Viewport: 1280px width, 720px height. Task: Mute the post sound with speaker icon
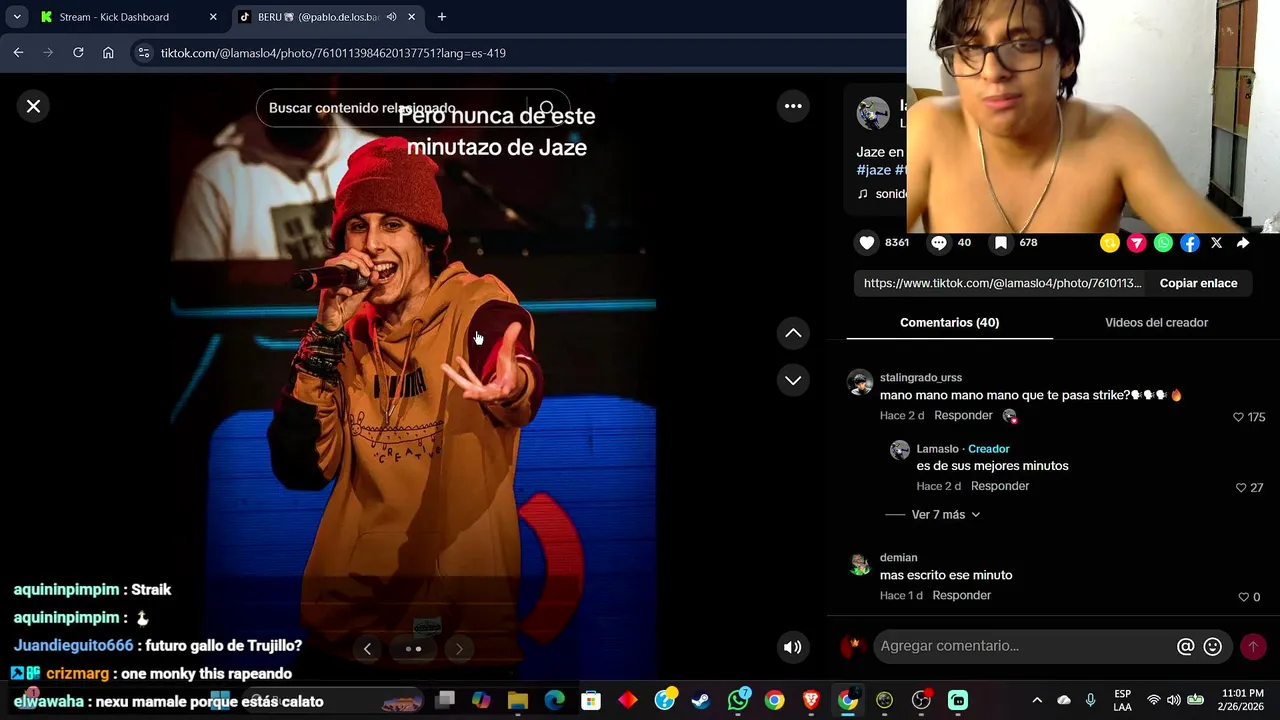click(x=792, y=647)
